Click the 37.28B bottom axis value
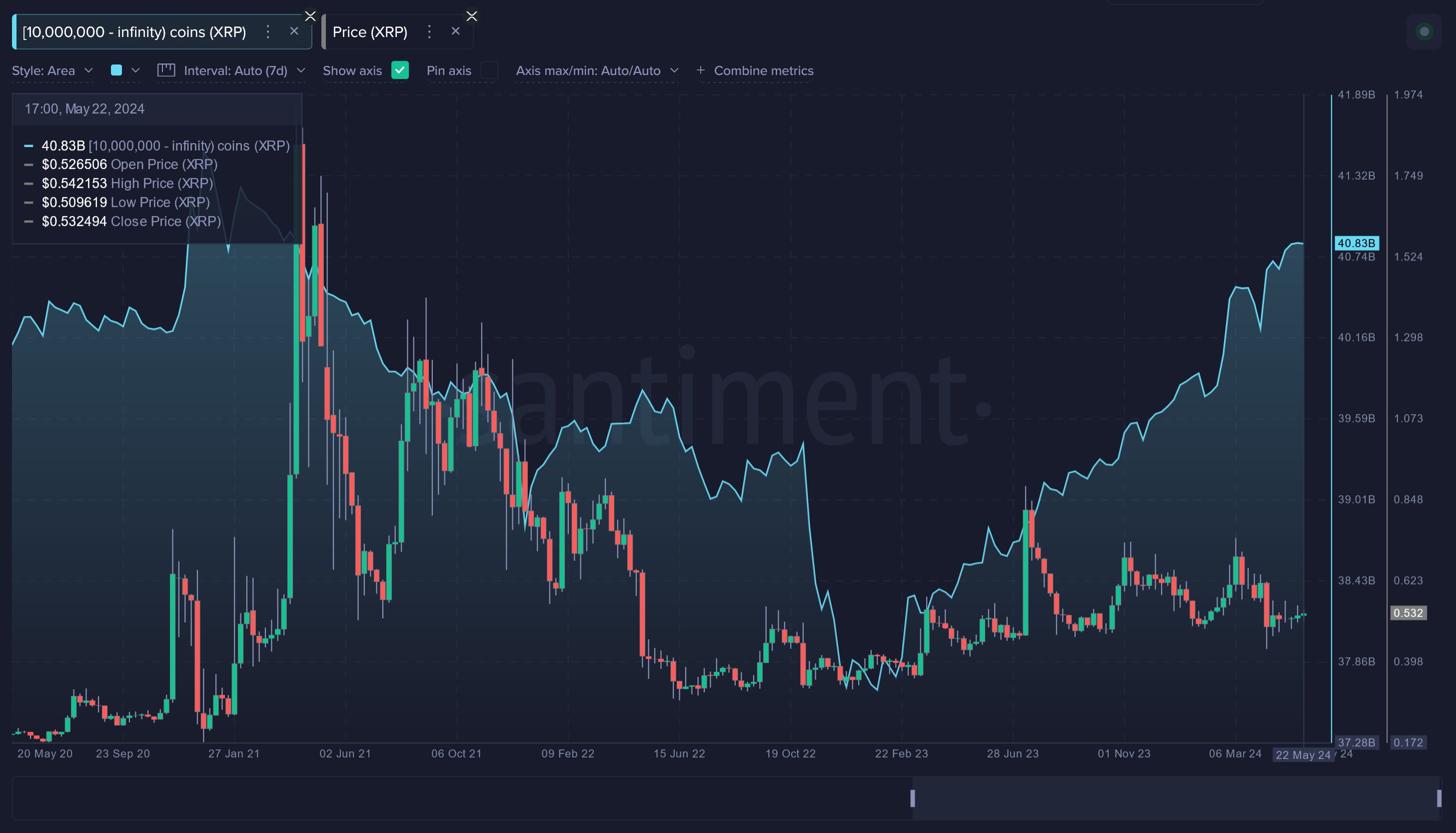This screenshot has width=1456, height=833. tap(1357, 742)
